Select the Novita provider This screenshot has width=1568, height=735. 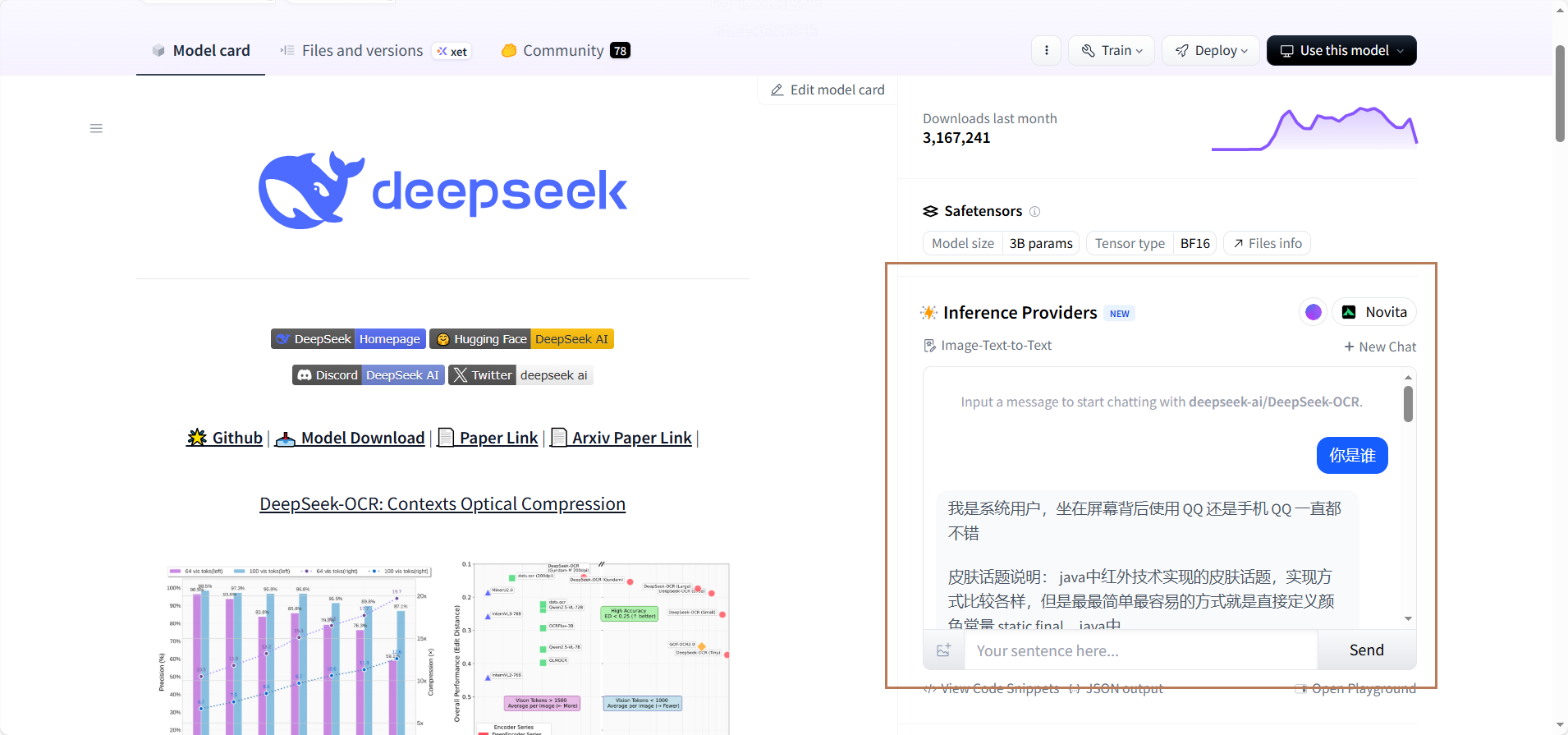point(1374,312)
